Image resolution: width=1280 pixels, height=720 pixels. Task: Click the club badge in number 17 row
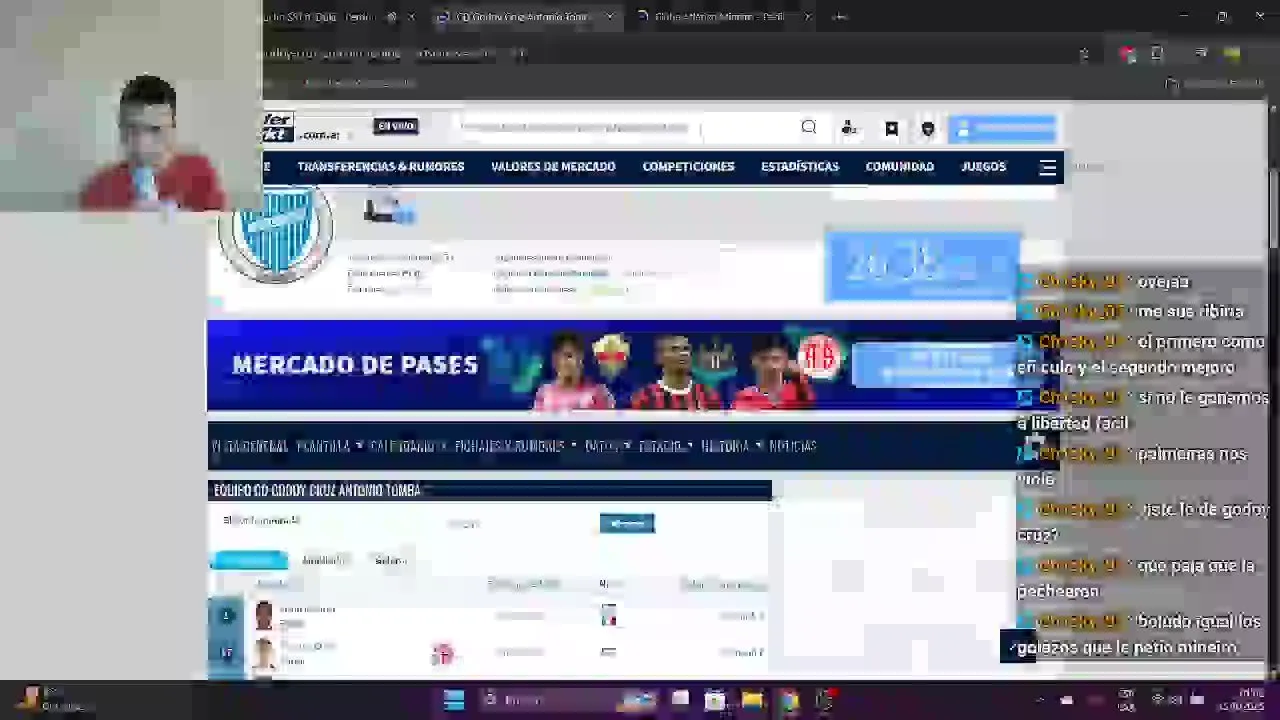pyautogui.click(x=442, y=654)
